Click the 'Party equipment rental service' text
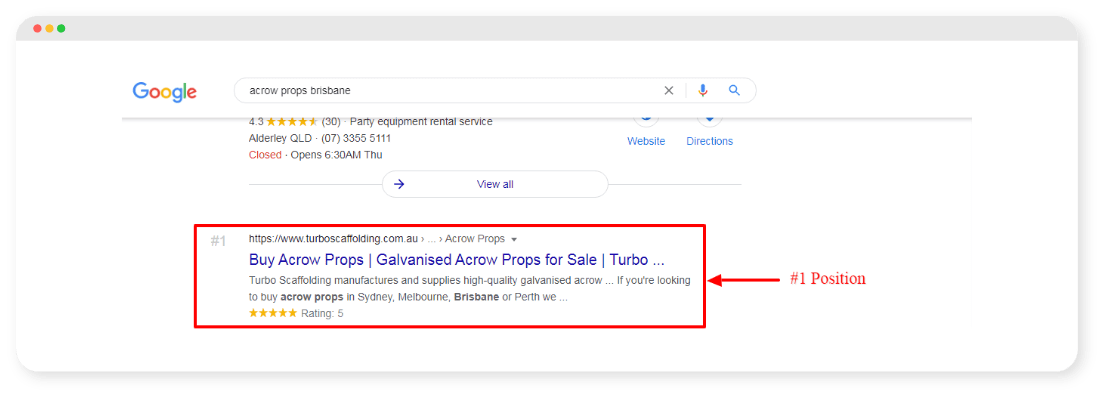The image size is (1104, 398). (x=421, y=121)
